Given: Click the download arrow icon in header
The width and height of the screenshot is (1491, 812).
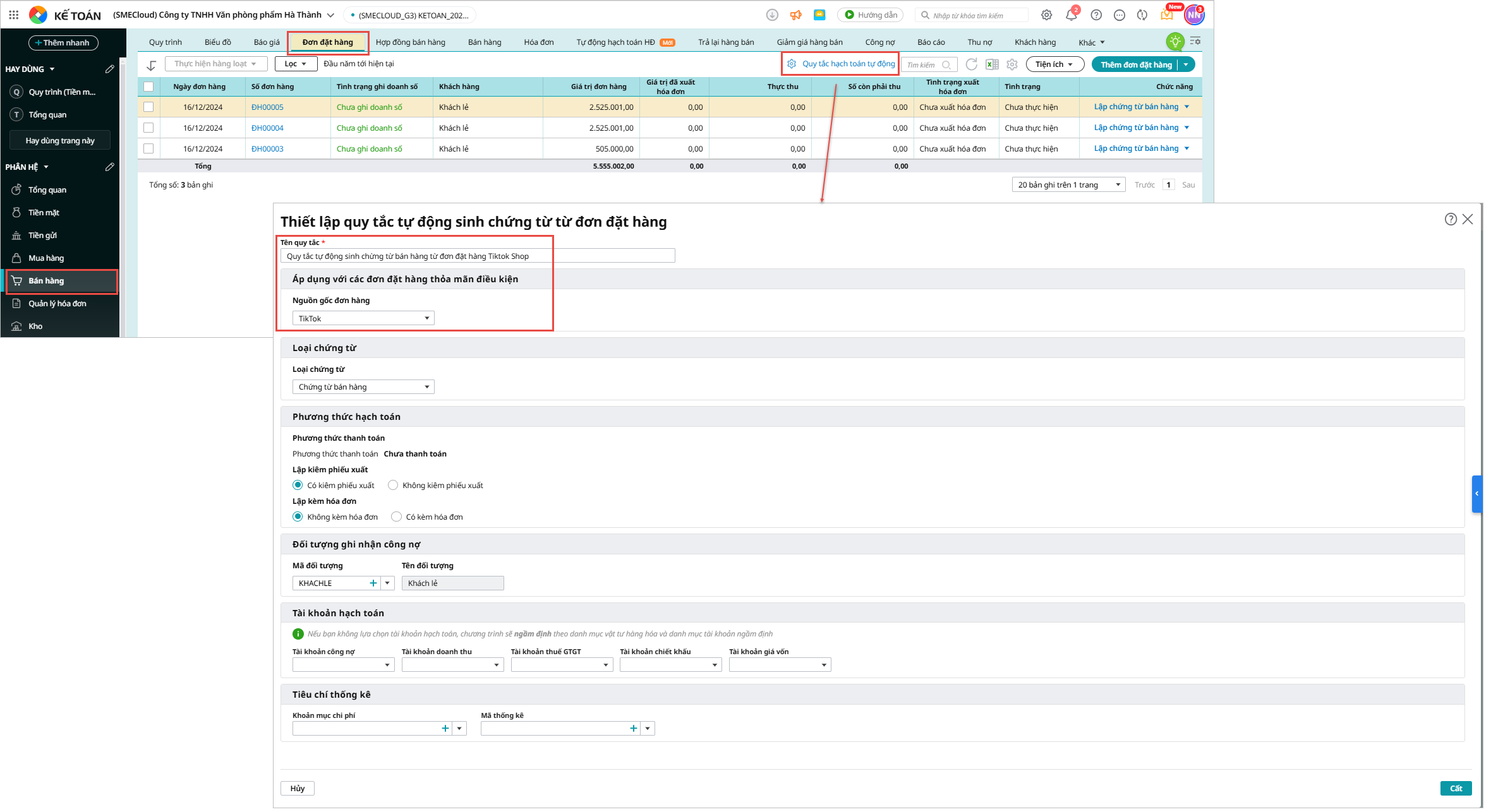Looking at the screenshot, I should pos(772,15).
